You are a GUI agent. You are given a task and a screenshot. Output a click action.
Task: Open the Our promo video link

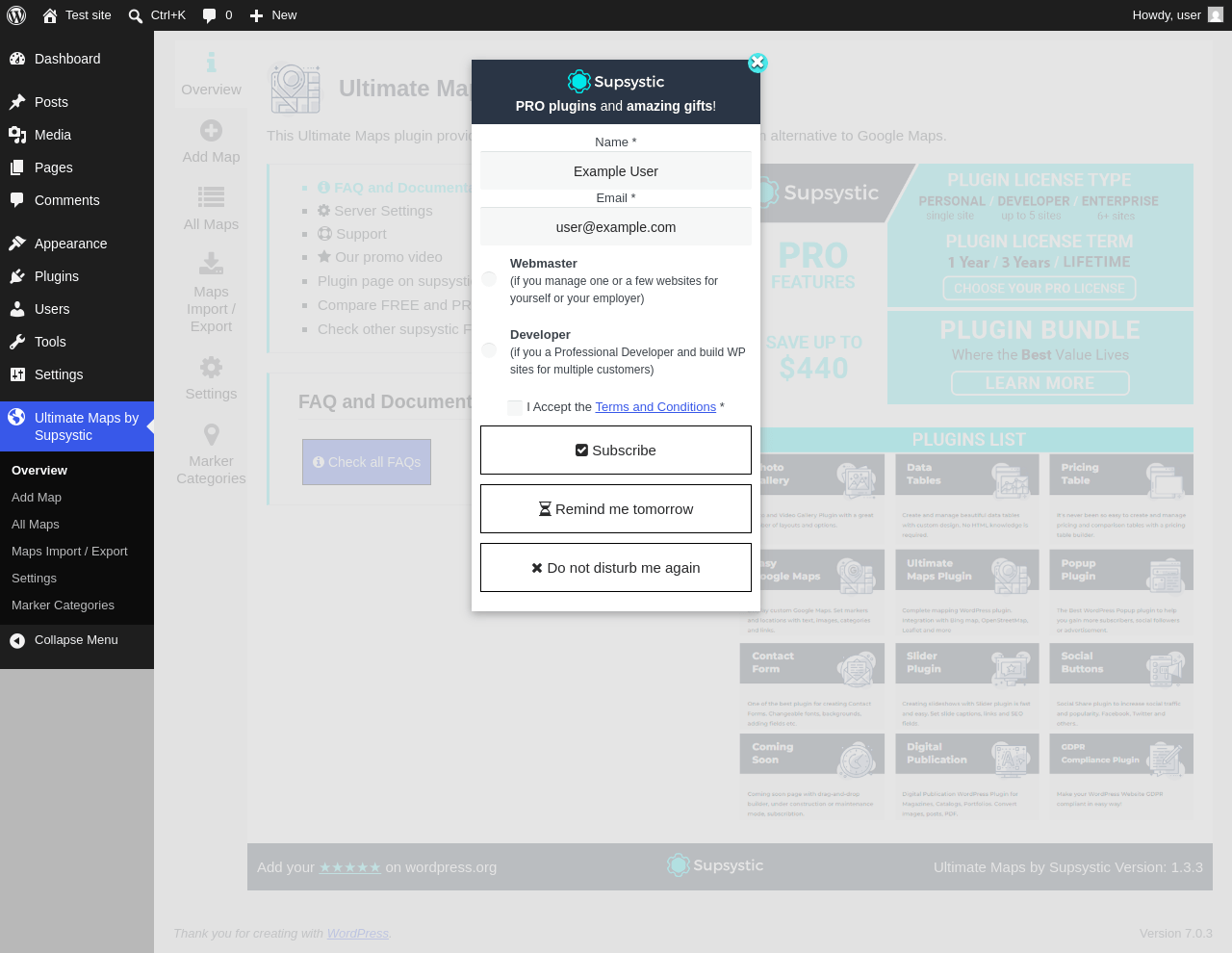[380, 257]
